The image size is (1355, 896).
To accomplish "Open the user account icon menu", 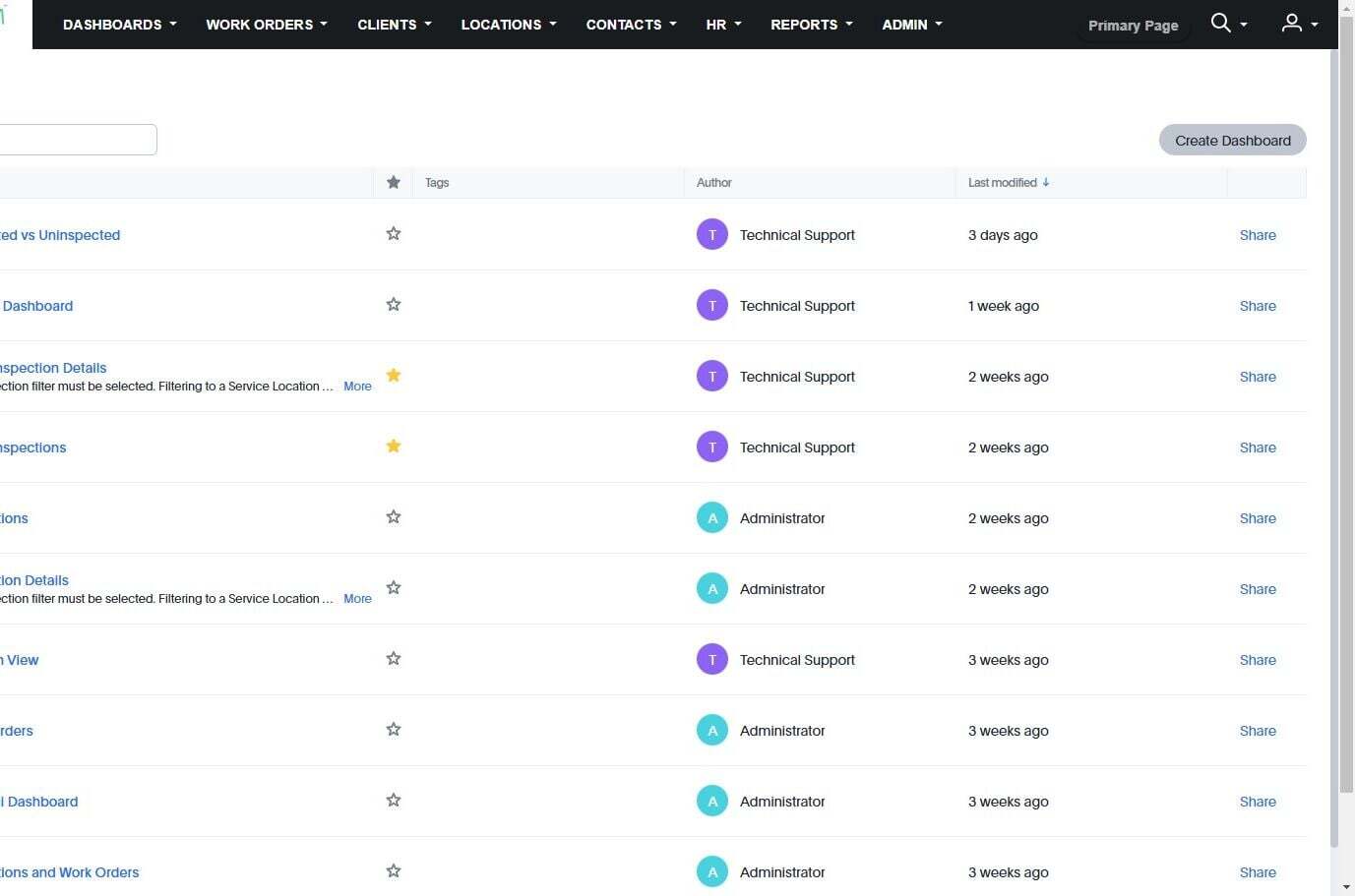I will click(1291, 23).
